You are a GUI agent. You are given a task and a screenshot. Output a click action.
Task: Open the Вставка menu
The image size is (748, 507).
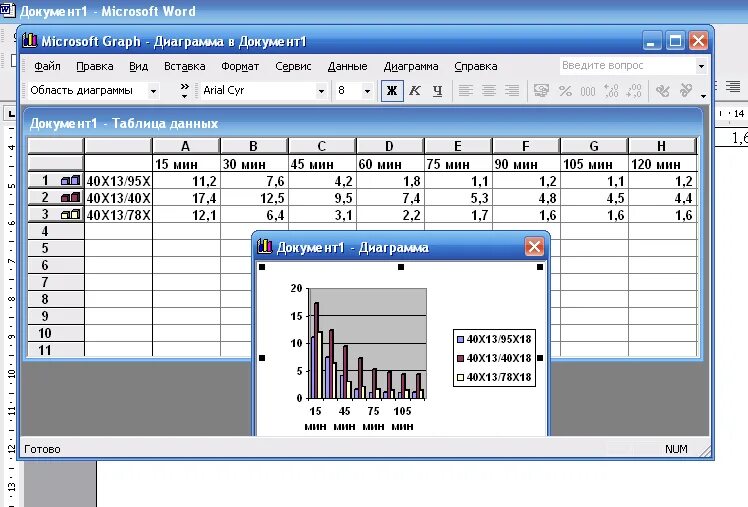tap(185, 66)
